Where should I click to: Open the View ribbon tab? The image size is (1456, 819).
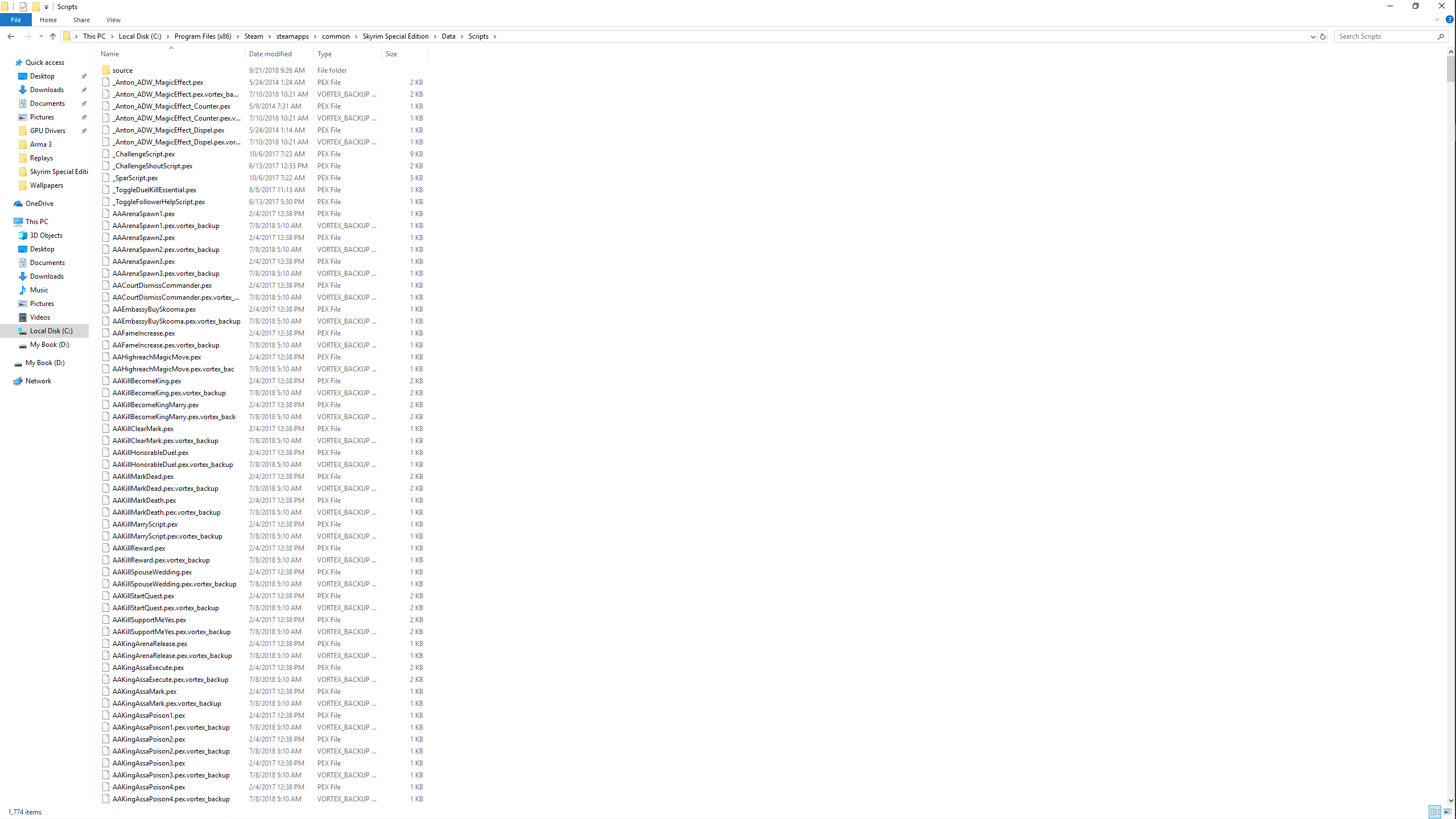pyautogui.click(x=113, y=20)
